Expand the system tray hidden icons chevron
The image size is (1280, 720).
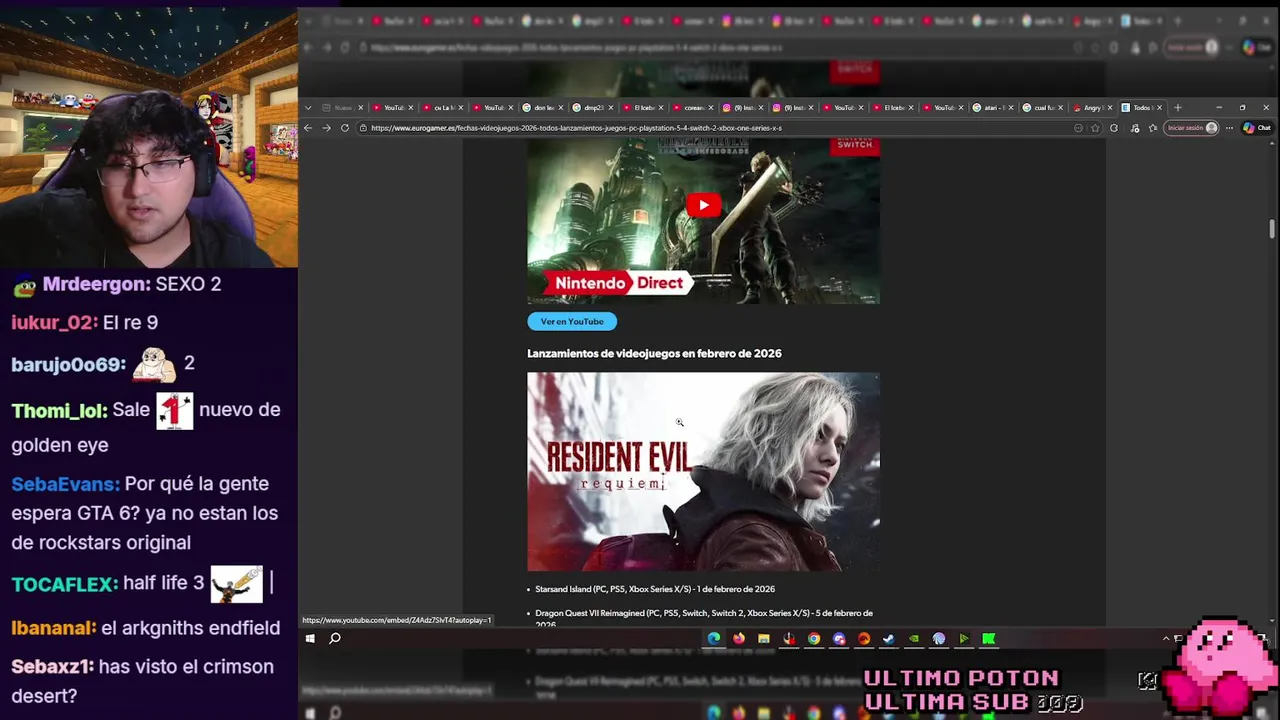[1166, 638]
